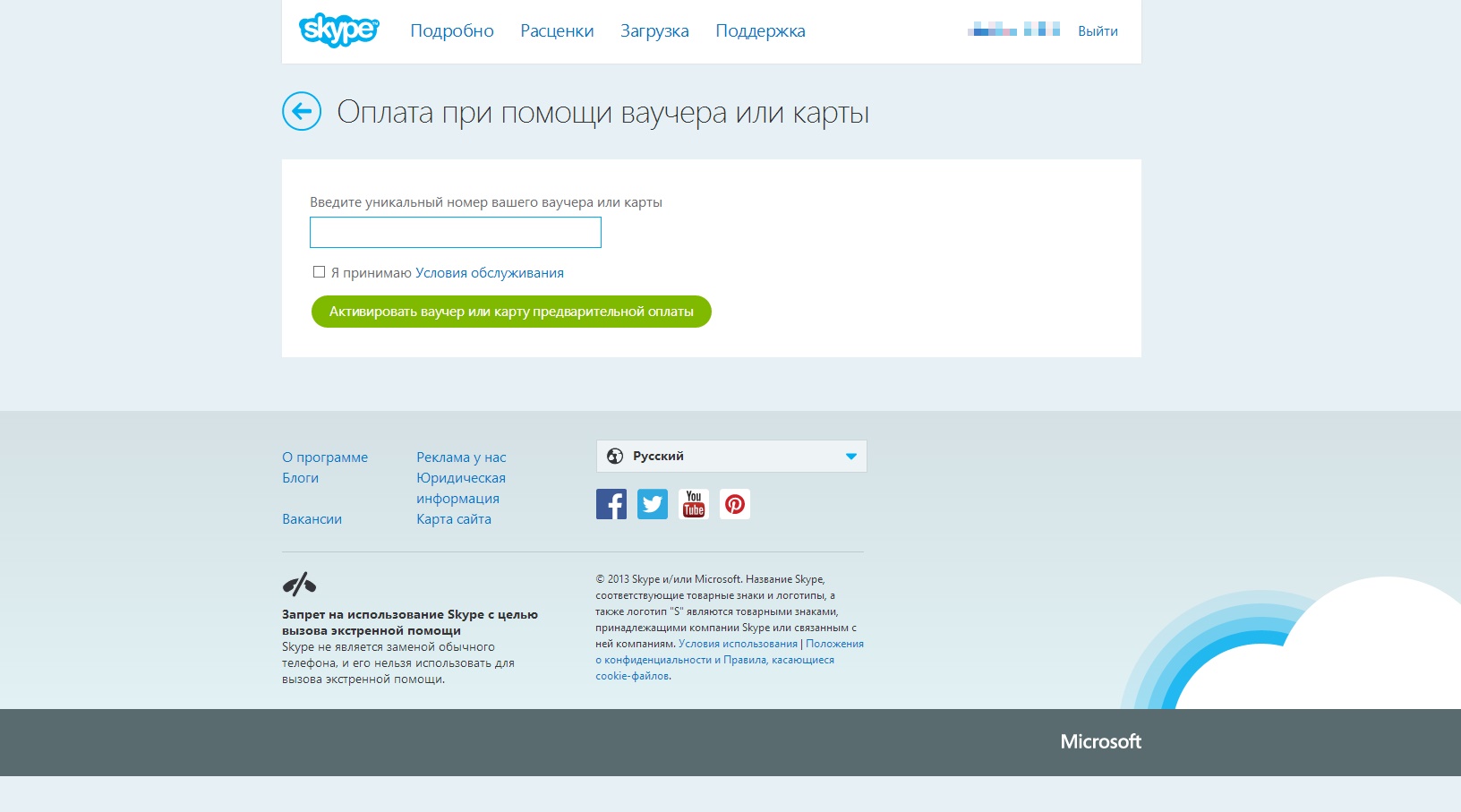
Task: Open Skype's Pinterest page icon
Action: click(735, 504)
